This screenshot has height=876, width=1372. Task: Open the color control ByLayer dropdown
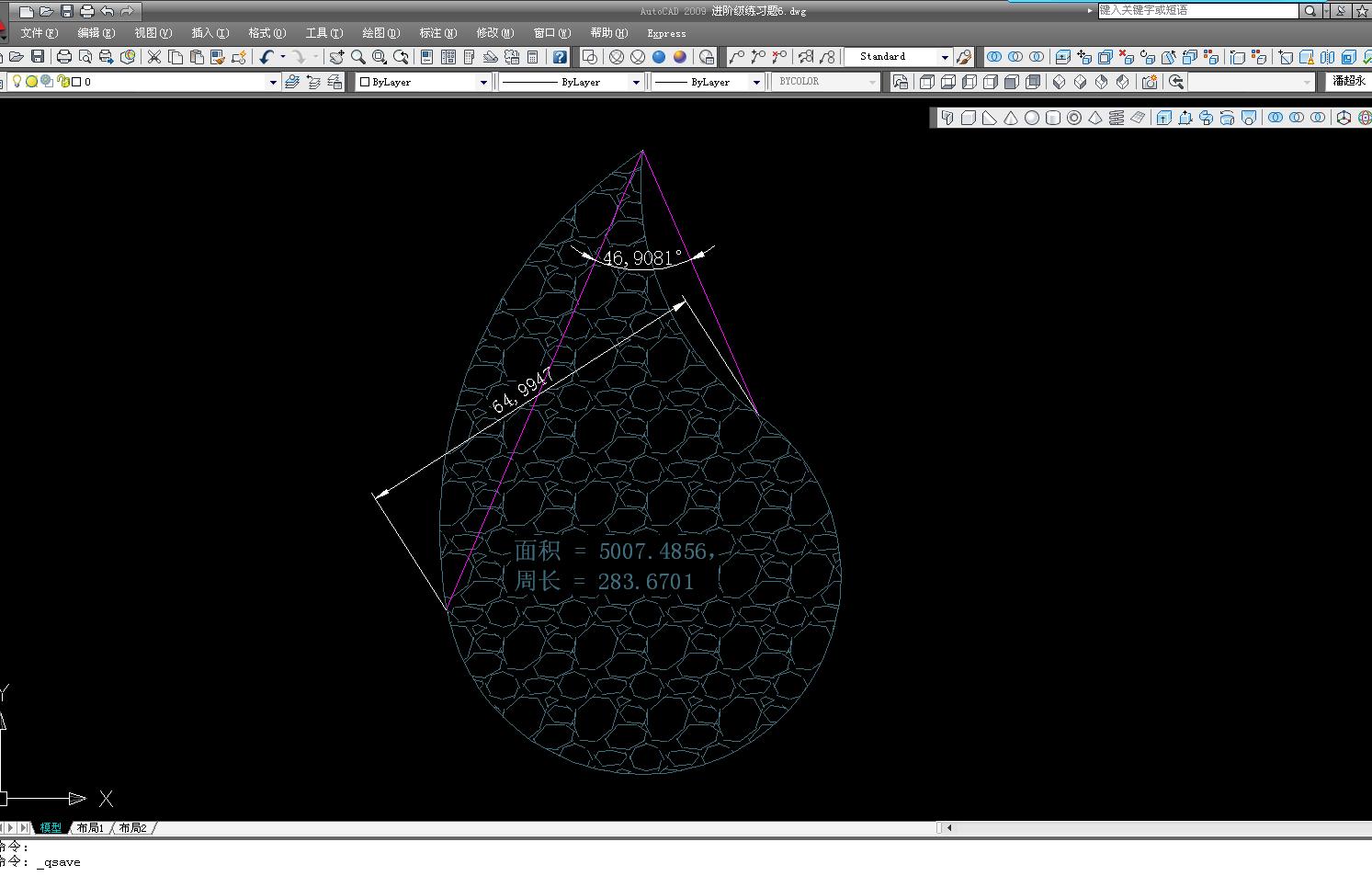coord(483,82)
